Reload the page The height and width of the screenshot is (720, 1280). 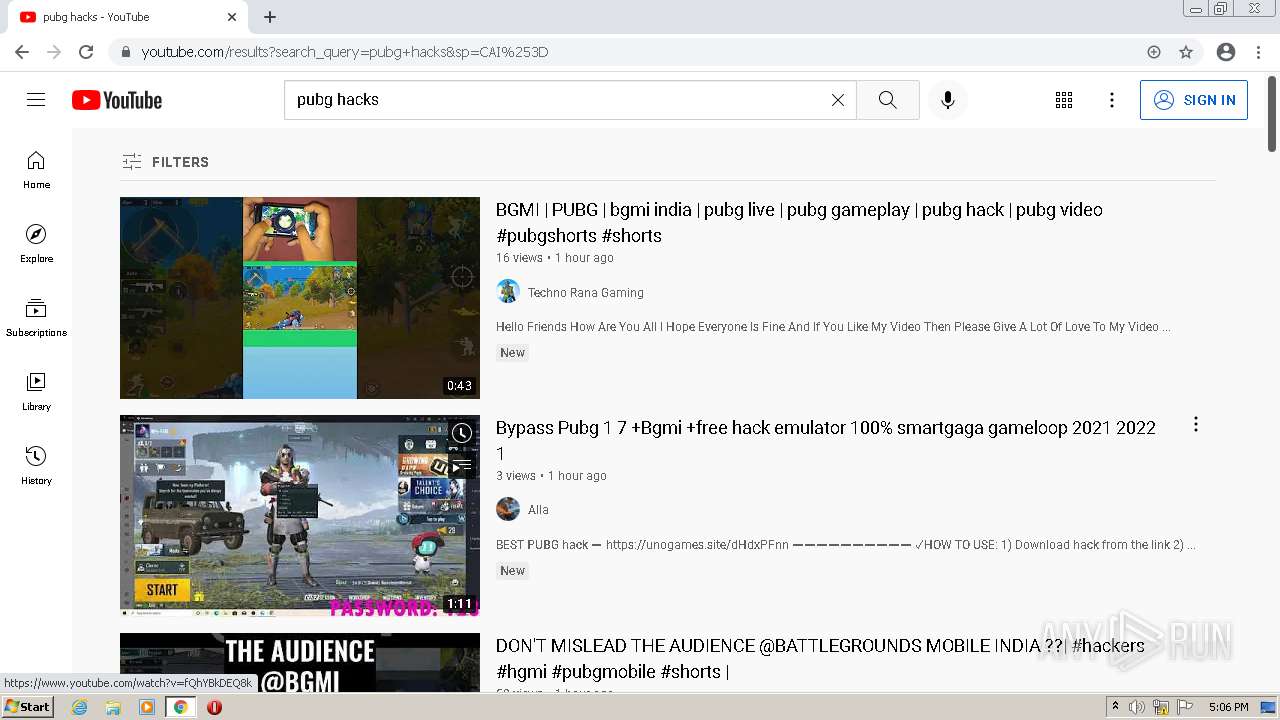[86, 52]
